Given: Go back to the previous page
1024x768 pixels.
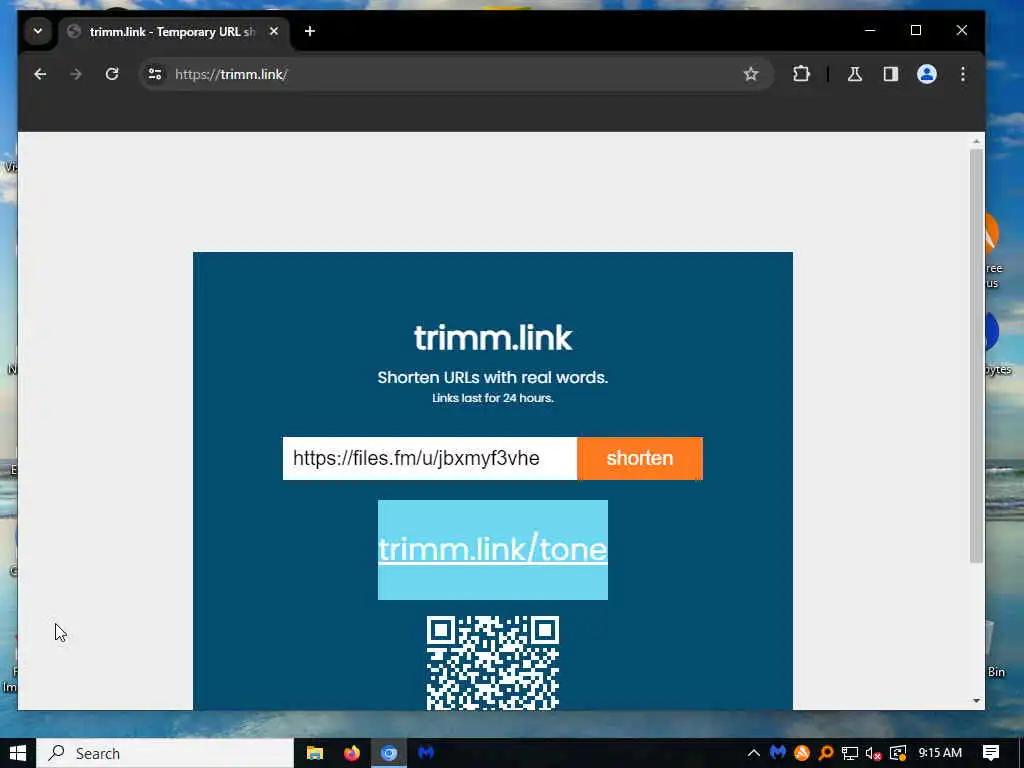Looking at the screenshot, I should (x=40, y=74).
